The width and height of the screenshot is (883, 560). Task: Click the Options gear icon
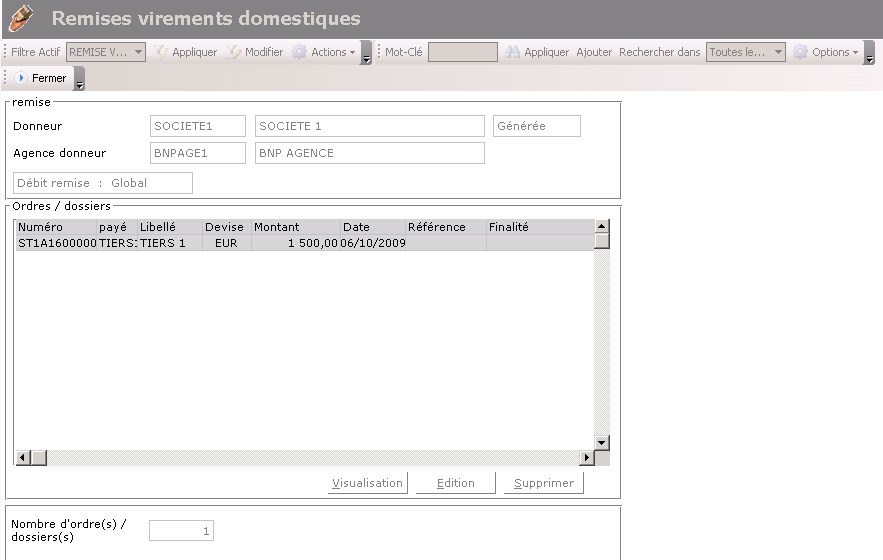pos(800,52)
